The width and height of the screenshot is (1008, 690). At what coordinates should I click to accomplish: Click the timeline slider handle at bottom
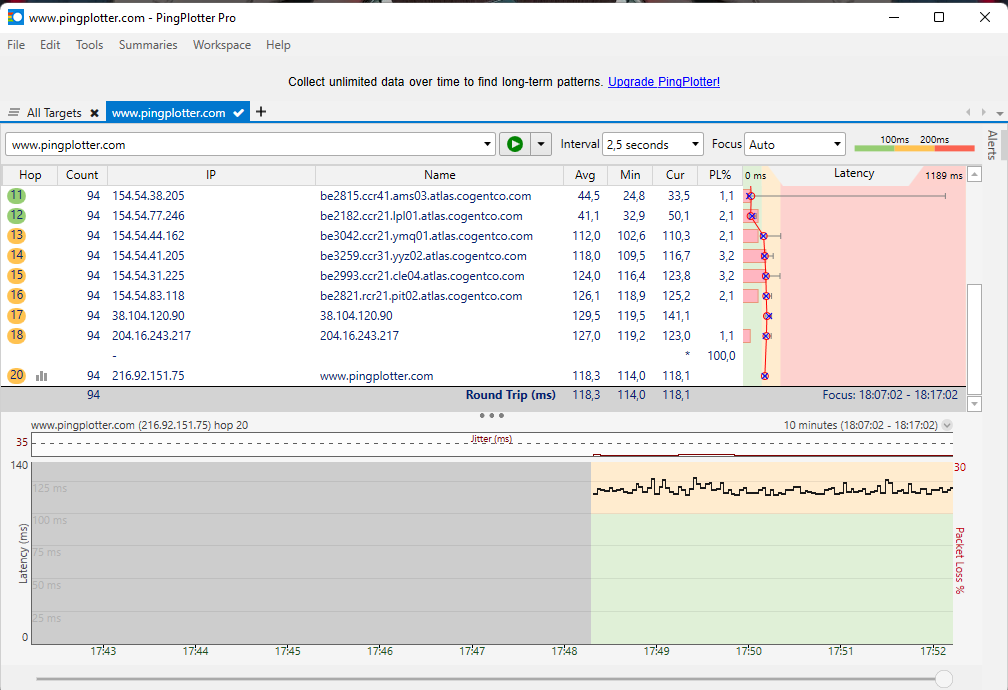[x=943, y=679]
